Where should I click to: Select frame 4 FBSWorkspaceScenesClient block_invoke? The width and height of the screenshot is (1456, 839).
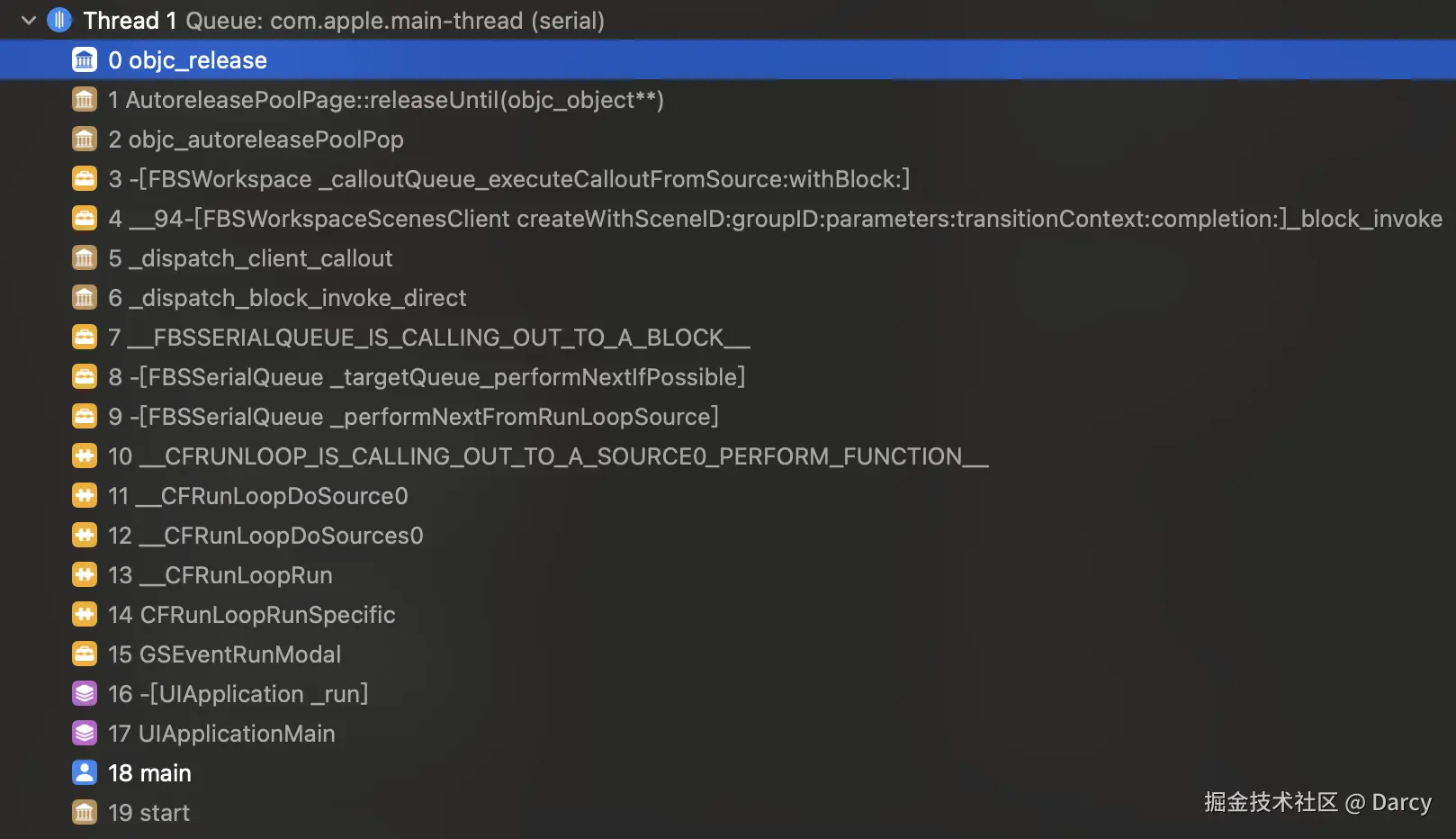click(x=774, y=219)
